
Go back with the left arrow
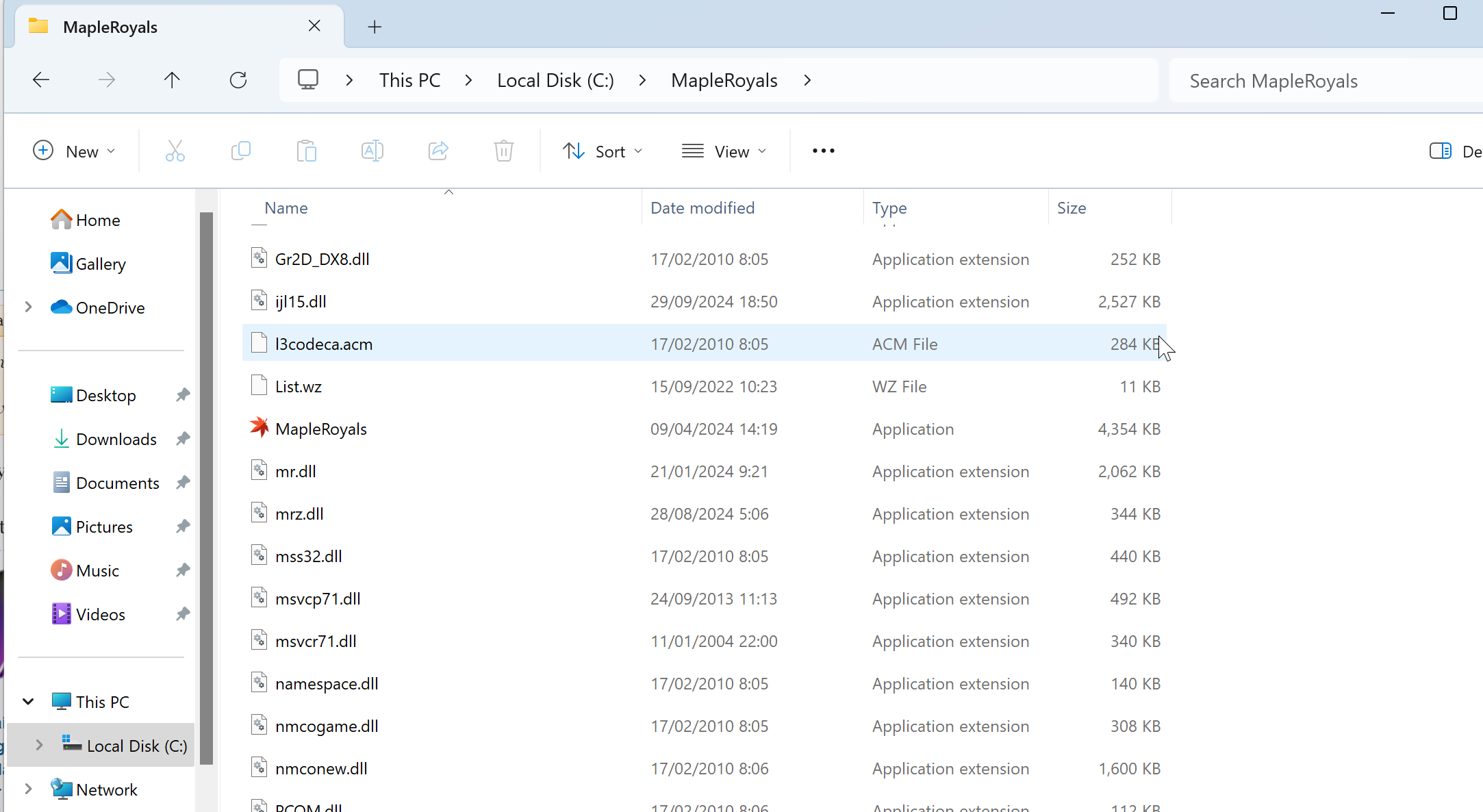pos(41,80)
